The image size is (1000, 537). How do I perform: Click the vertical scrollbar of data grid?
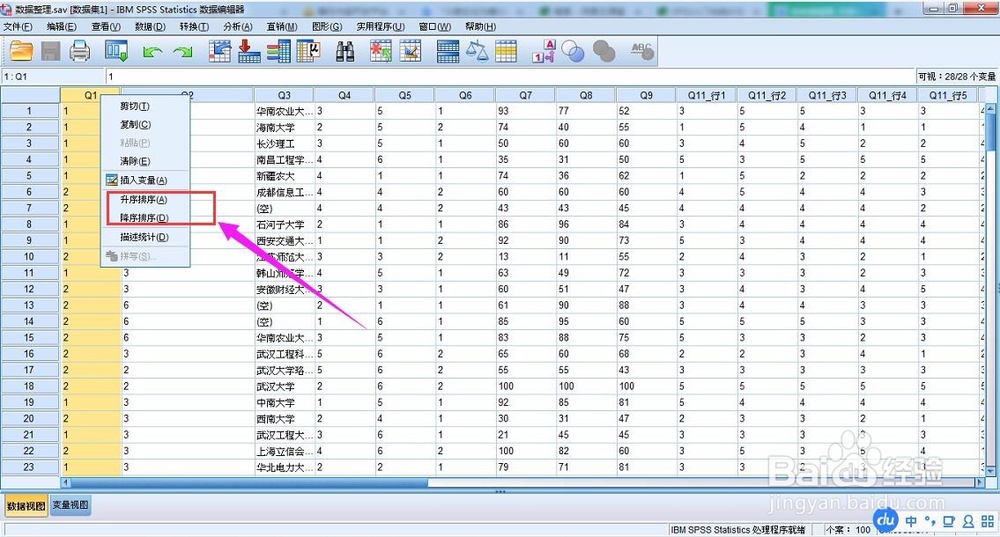coord(991,290)
